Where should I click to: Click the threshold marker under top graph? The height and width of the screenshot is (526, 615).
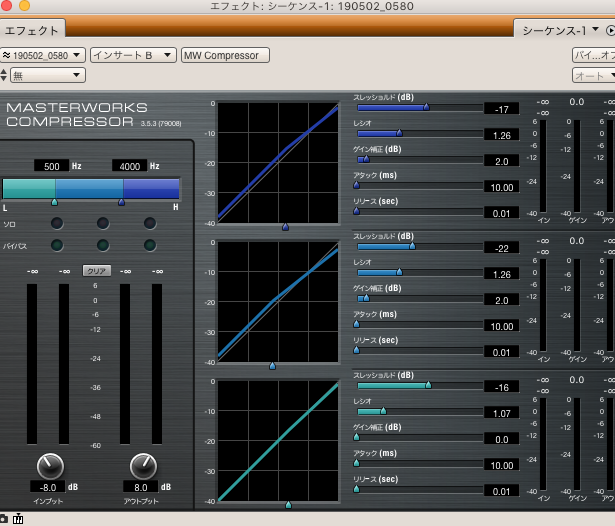tap(286, 227)
